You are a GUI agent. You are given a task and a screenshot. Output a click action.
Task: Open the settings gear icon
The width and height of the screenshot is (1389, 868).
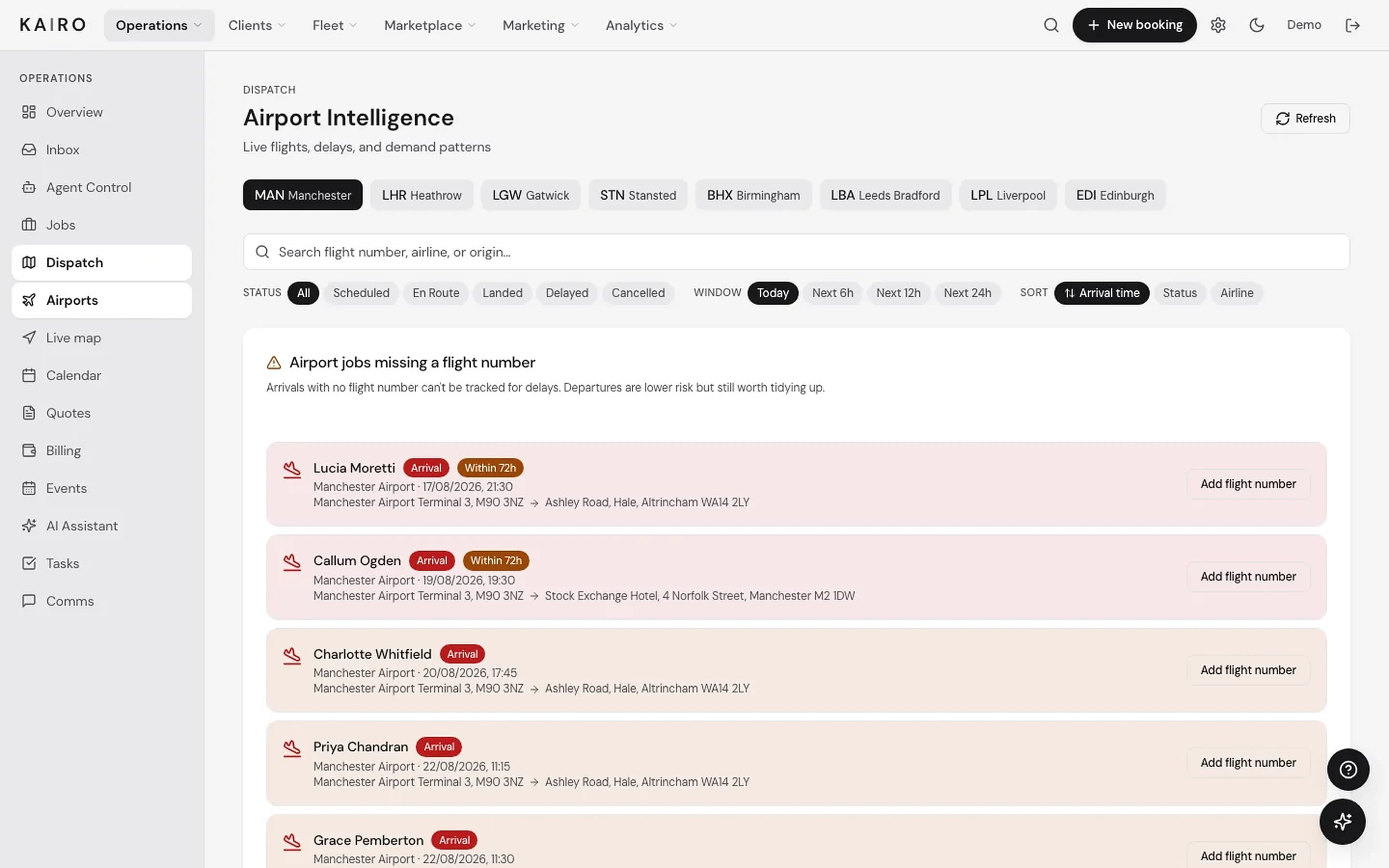click(x=1218, y=25)
